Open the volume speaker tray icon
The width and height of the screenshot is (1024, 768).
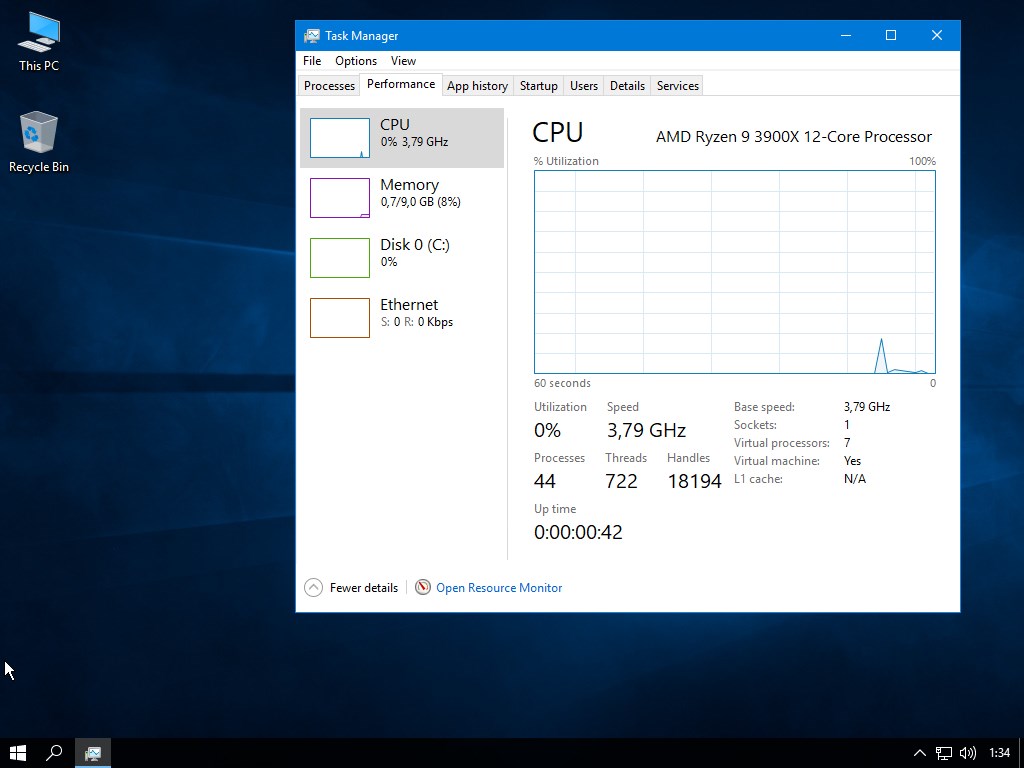tap(968, 753)
